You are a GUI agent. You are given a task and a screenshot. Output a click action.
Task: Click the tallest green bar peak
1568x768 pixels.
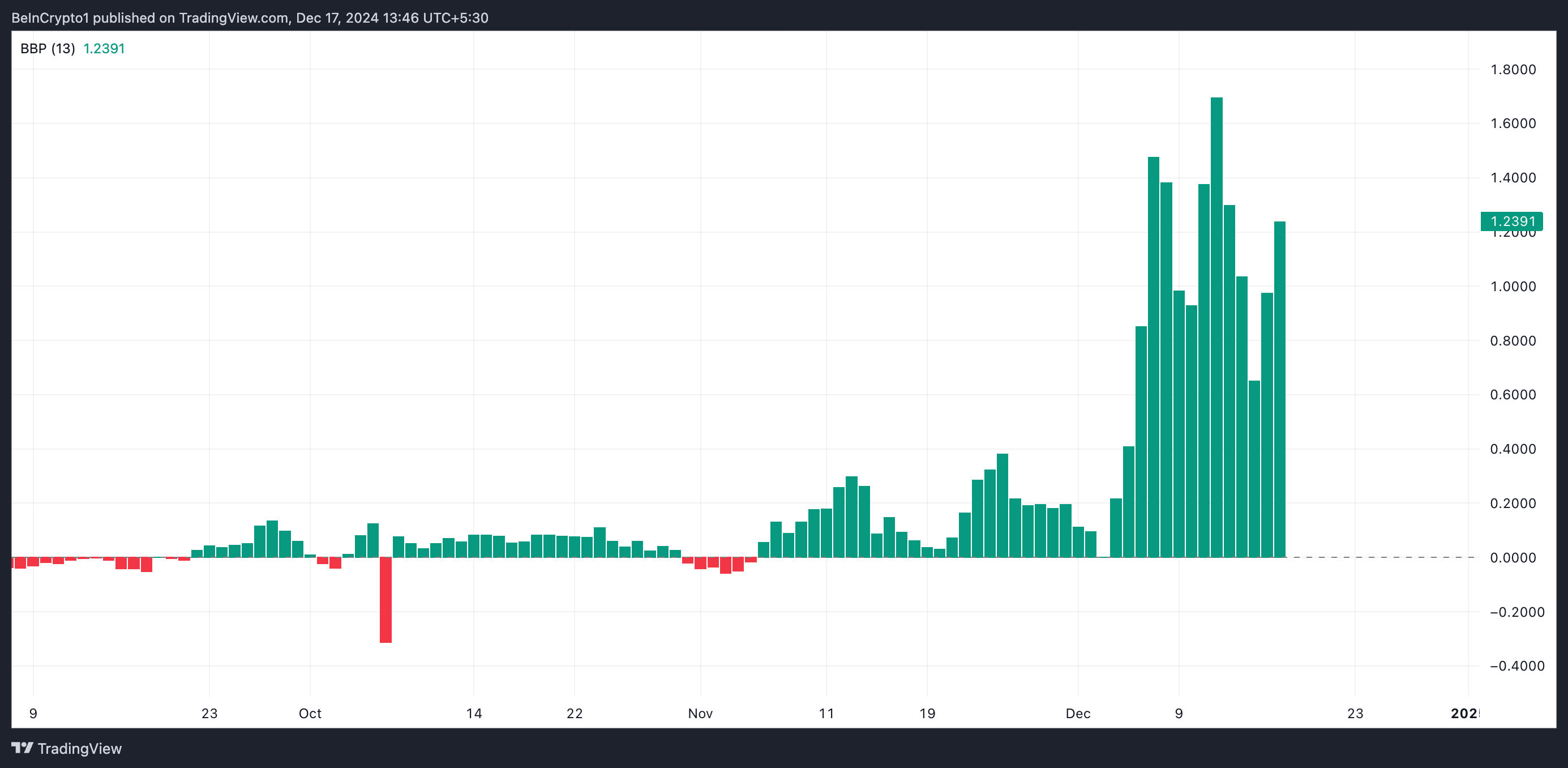(x=1216, y=104)
